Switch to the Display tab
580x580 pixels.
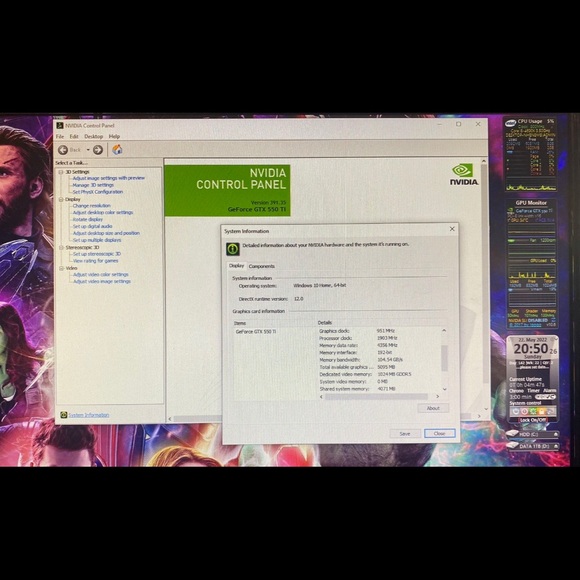tap(236, 266)
